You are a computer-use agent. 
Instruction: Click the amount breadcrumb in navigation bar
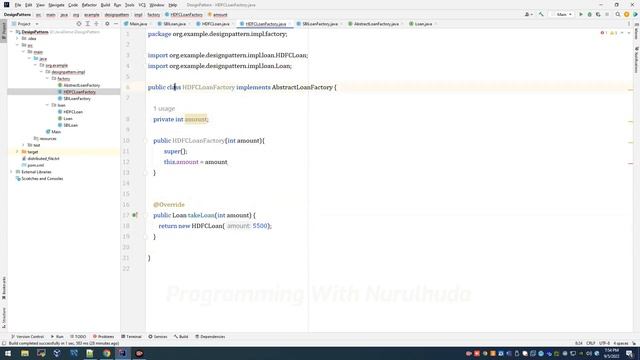click(x=218, y=15)
